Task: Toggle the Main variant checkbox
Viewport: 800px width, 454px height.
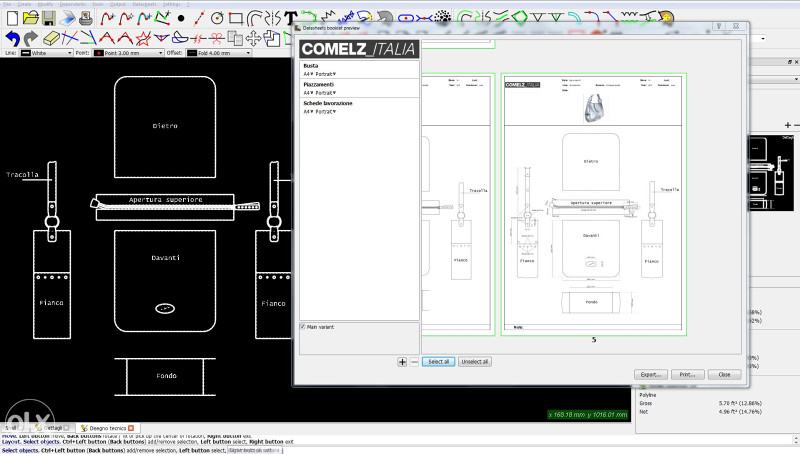Action: pyautogui.click(x=304, y=327)
